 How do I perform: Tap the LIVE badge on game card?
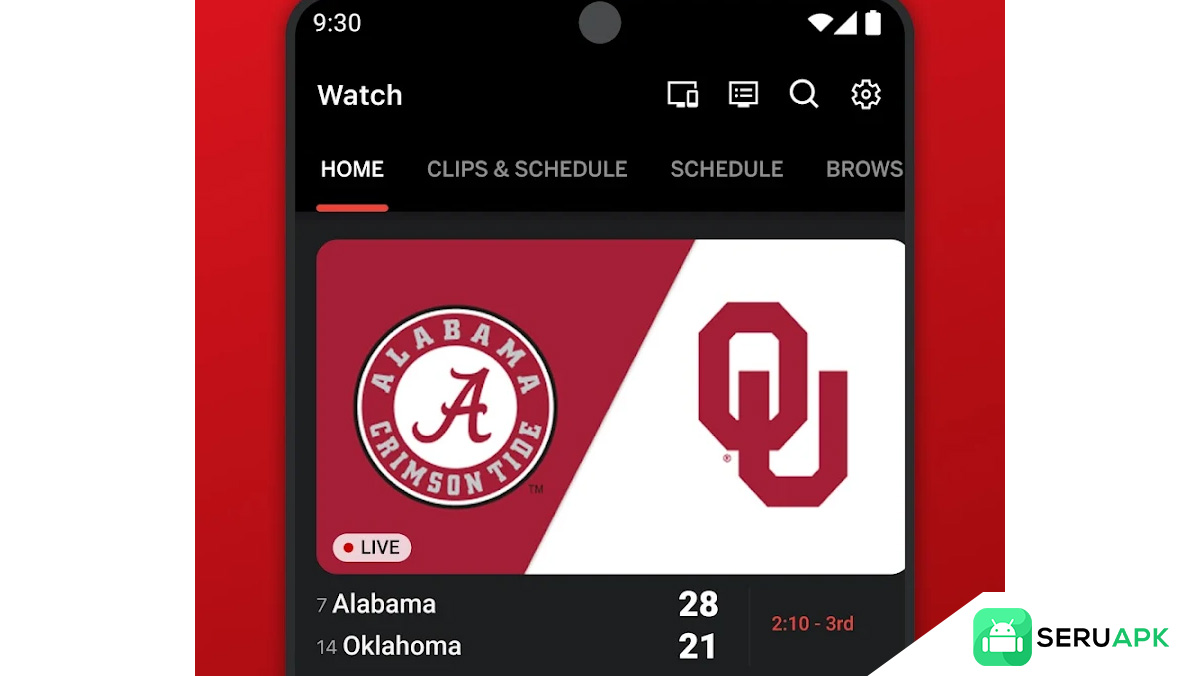click(x=372, y=547)
